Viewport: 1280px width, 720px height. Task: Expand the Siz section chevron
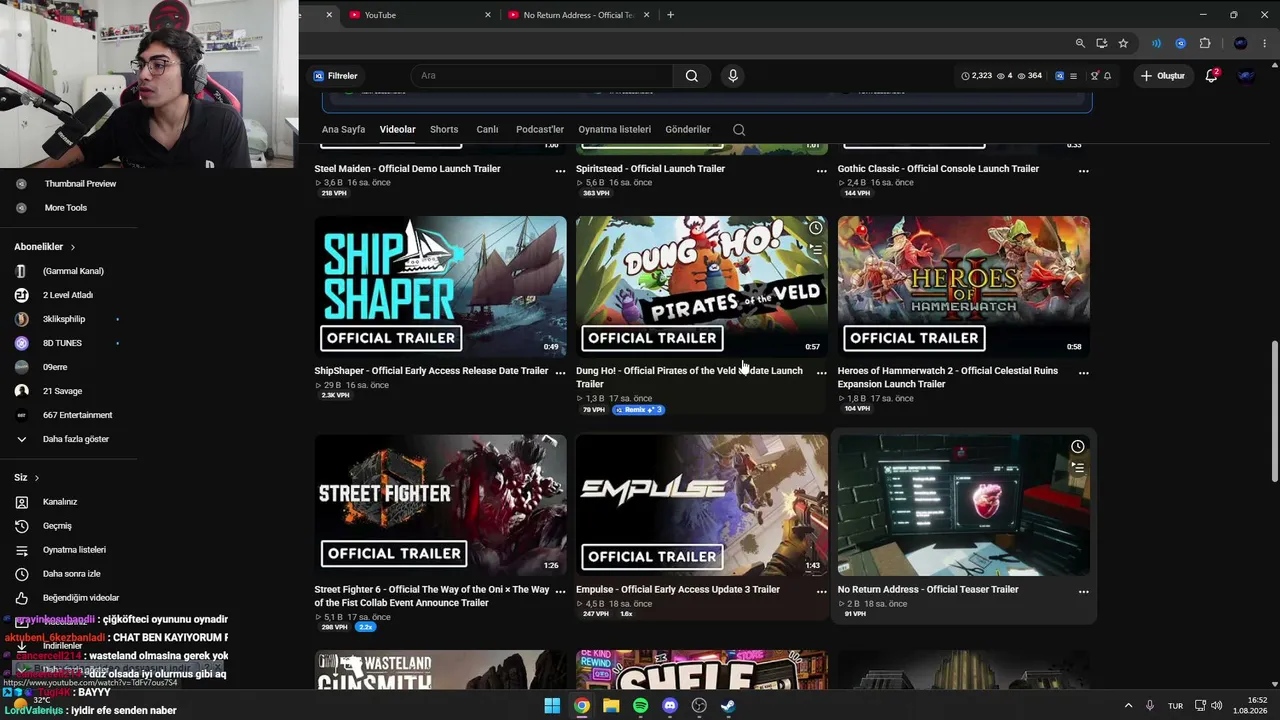tap(36, 478)
